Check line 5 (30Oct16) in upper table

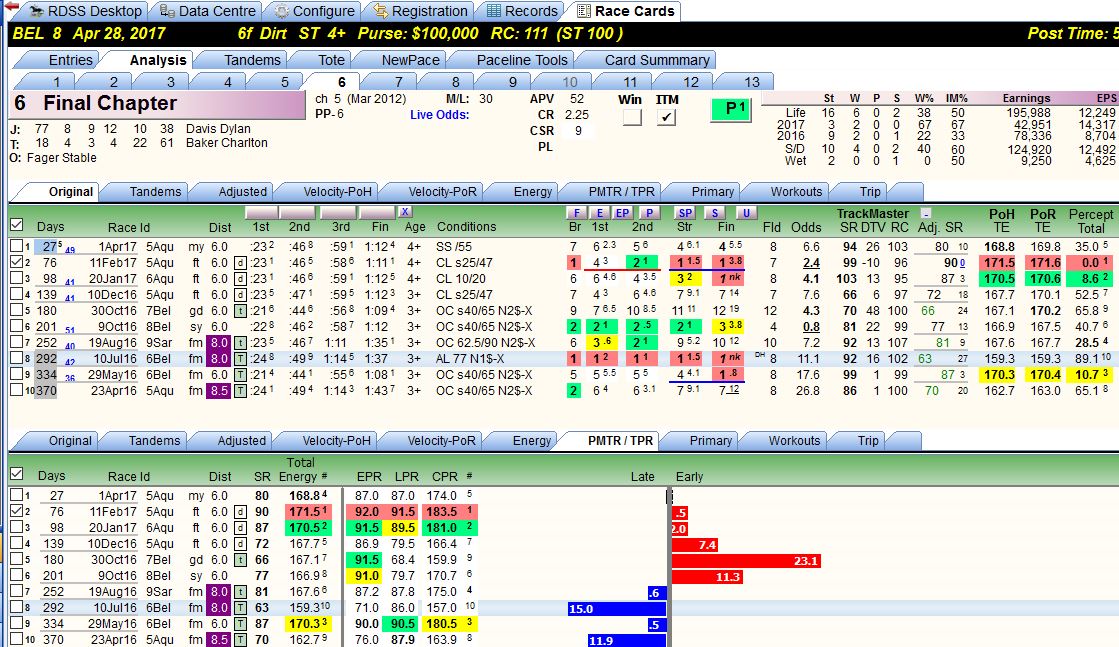coord(16,310)
